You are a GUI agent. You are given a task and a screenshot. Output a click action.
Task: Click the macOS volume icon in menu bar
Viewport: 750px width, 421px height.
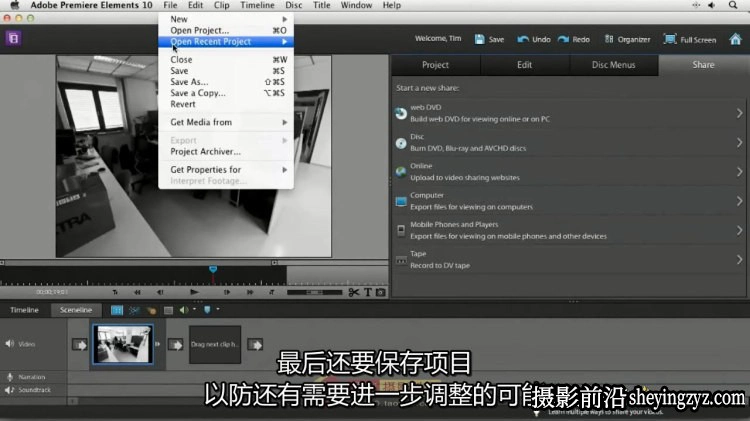point(712,5)
